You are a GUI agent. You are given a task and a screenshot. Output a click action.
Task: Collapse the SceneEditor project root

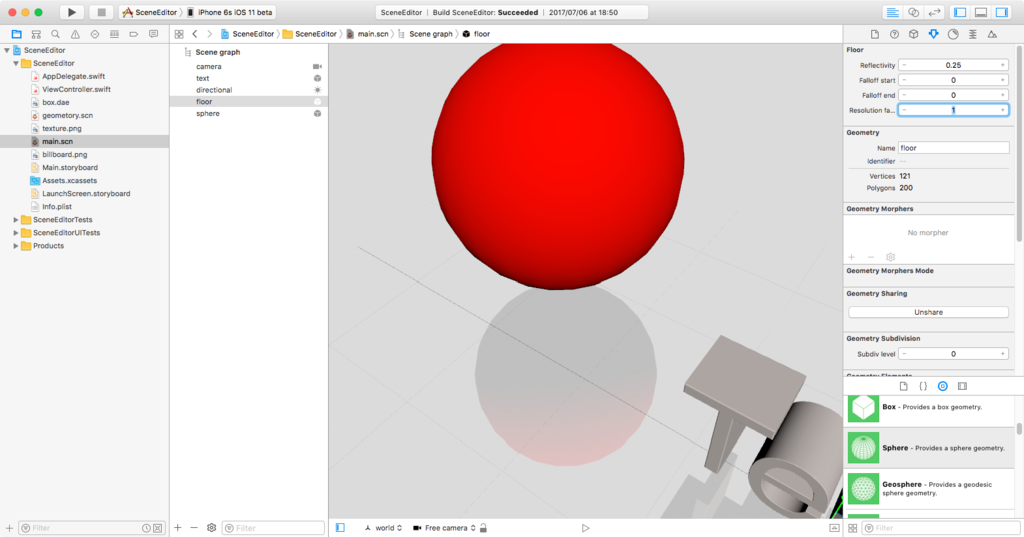click(7, 50)
